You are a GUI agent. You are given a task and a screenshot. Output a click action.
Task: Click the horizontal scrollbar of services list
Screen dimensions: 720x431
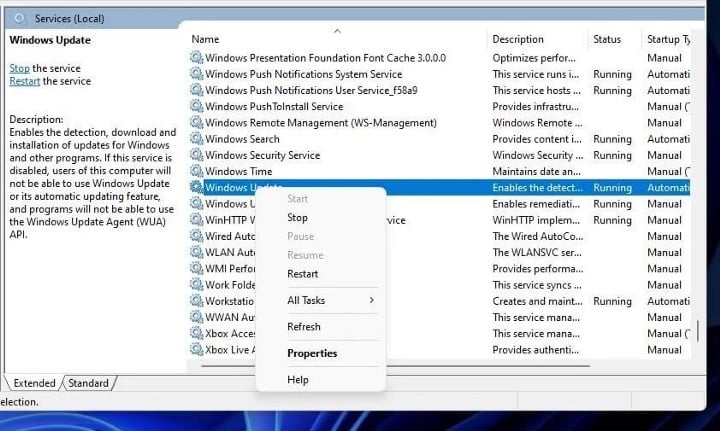click(395, 366)
